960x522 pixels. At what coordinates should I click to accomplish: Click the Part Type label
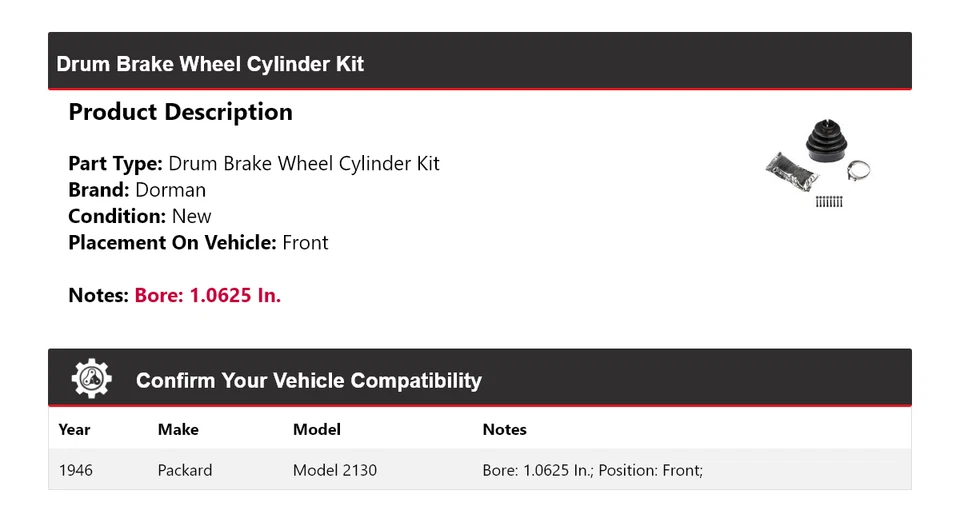(x=115, y=164)
